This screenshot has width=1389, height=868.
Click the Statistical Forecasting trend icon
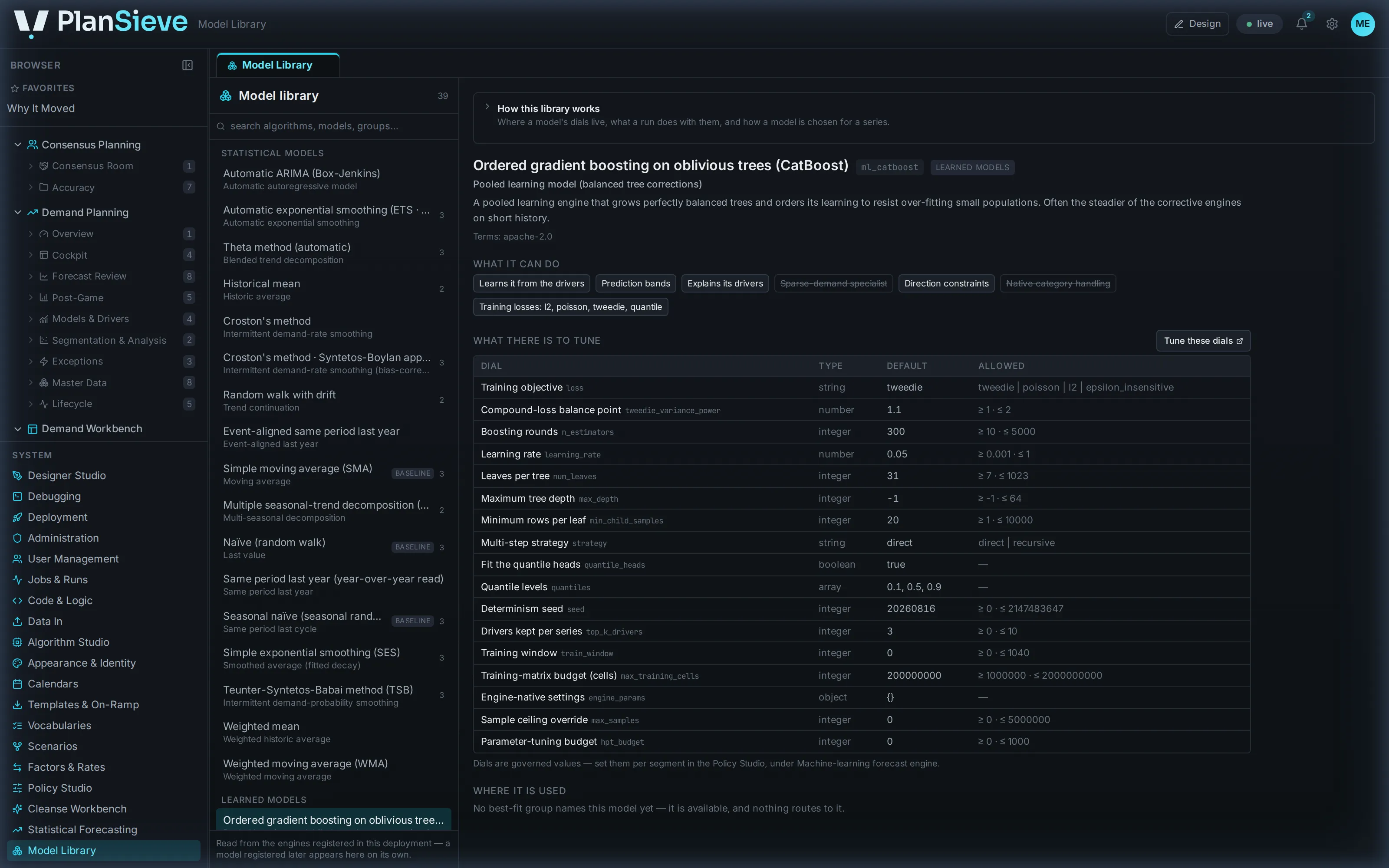point(17,829)
